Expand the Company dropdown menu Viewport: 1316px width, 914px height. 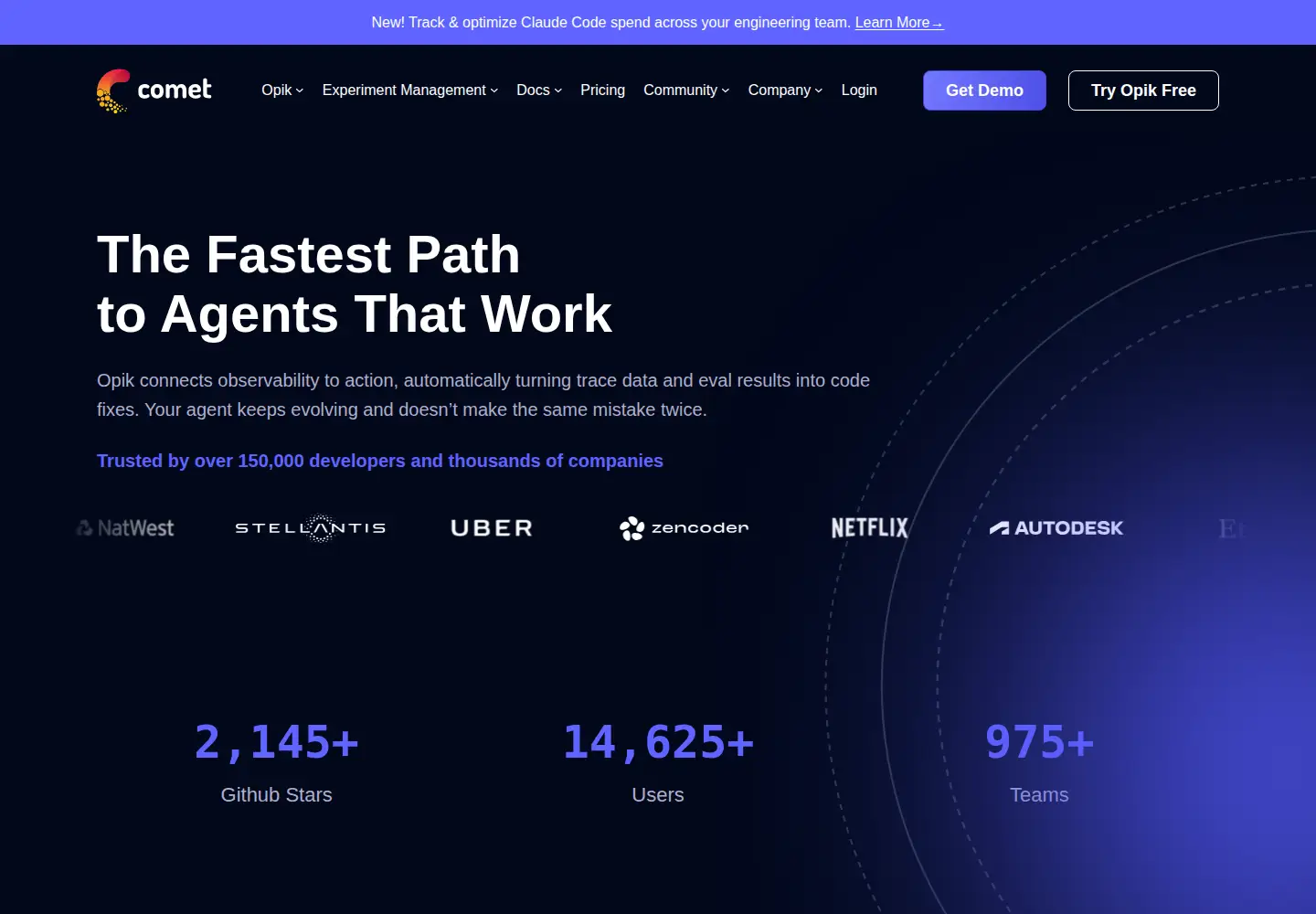[785, 90]
